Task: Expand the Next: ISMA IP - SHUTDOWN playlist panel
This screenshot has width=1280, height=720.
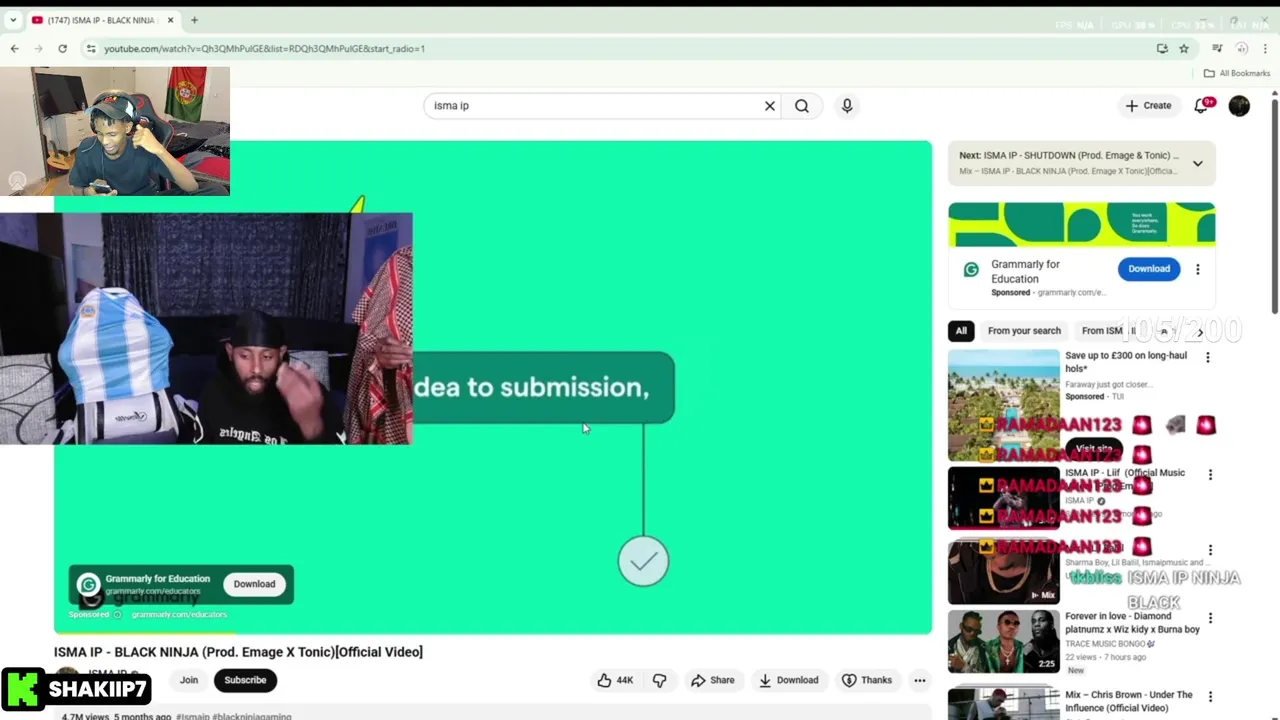Action: coord(1197,163)
